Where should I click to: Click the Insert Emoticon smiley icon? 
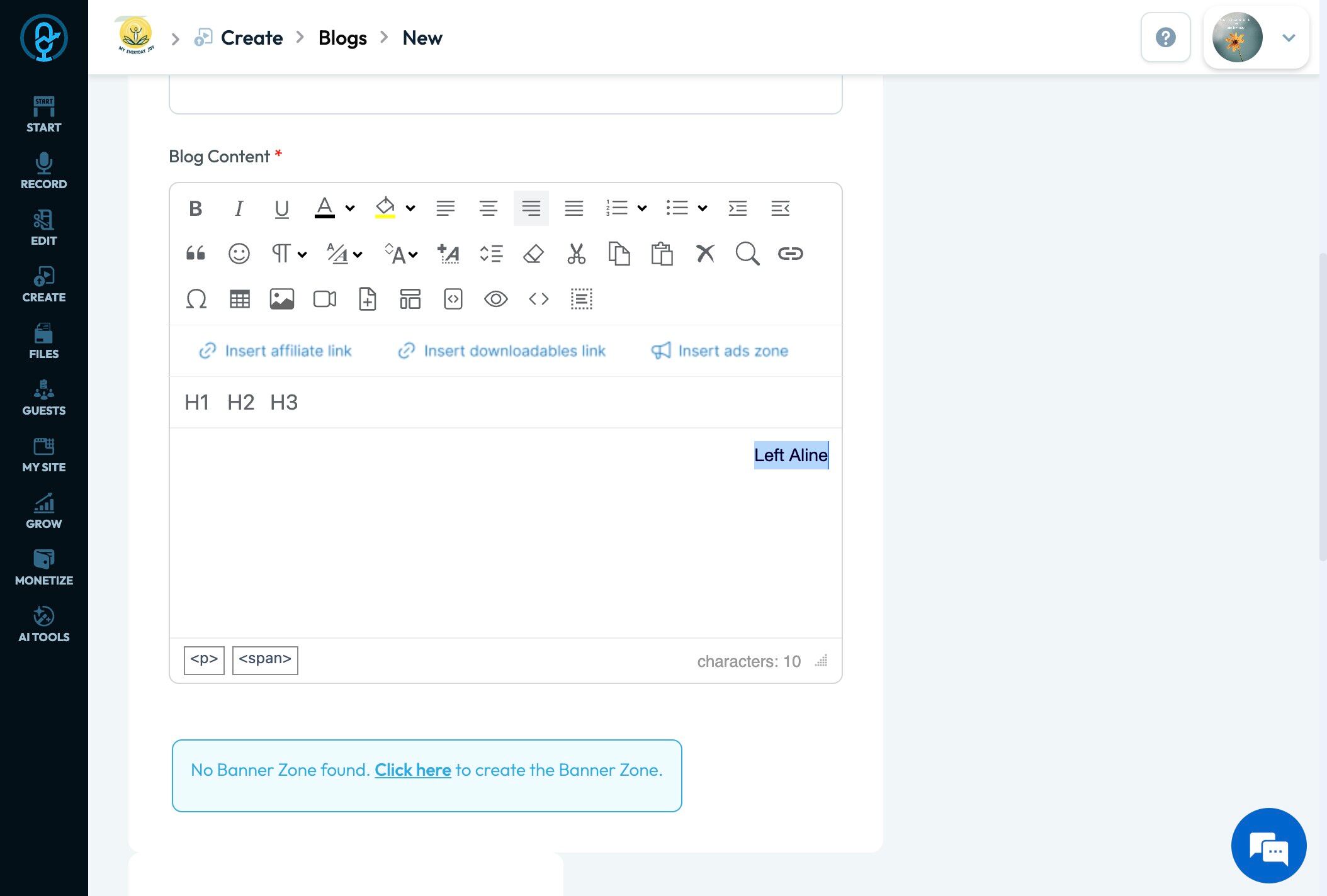coord(239,254)
